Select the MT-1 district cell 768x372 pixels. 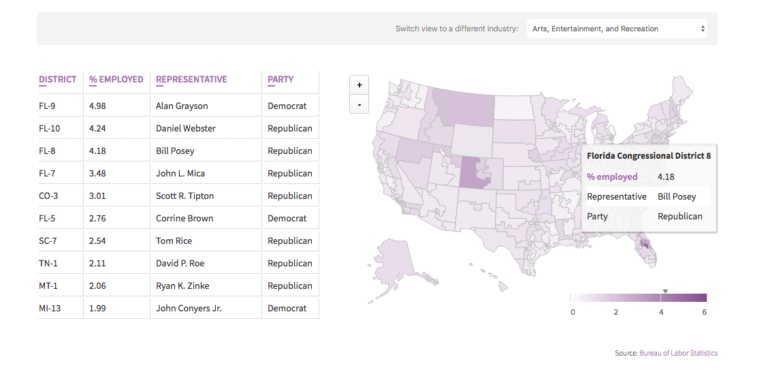(x=48, y=286)
